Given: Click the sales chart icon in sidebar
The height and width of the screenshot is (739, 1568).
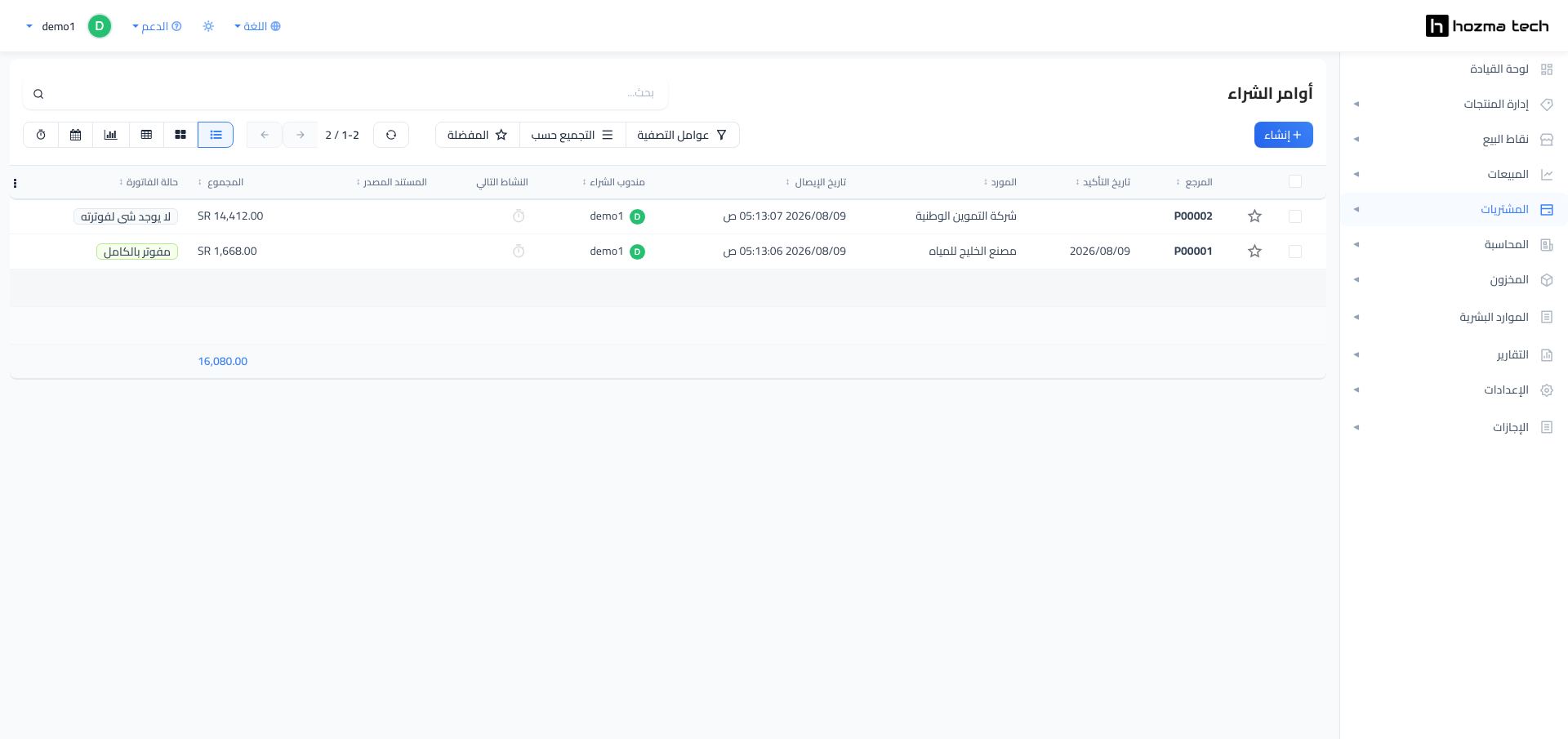Looking at the screenshot, I should pos(1547,175).
